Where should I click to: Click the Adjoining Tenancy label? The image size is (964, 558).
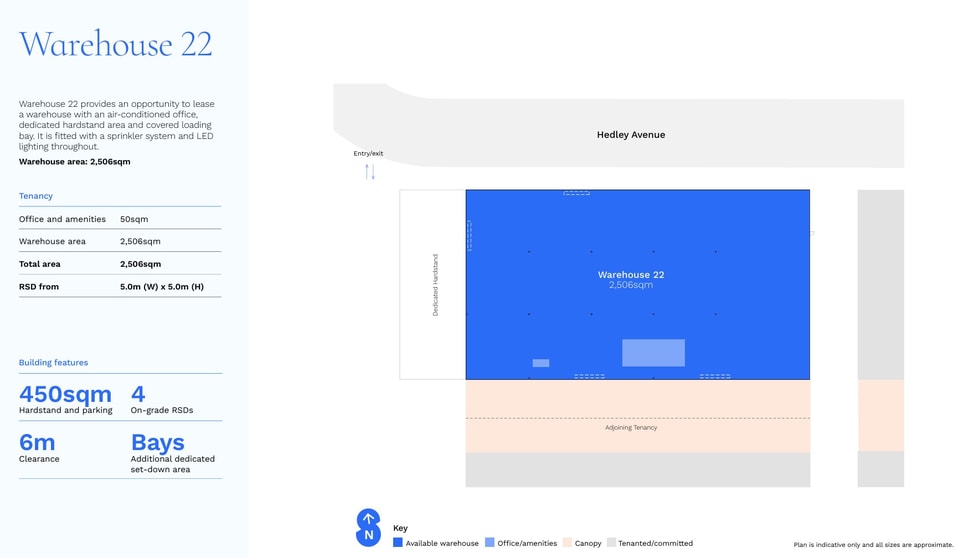click(631, 427)
